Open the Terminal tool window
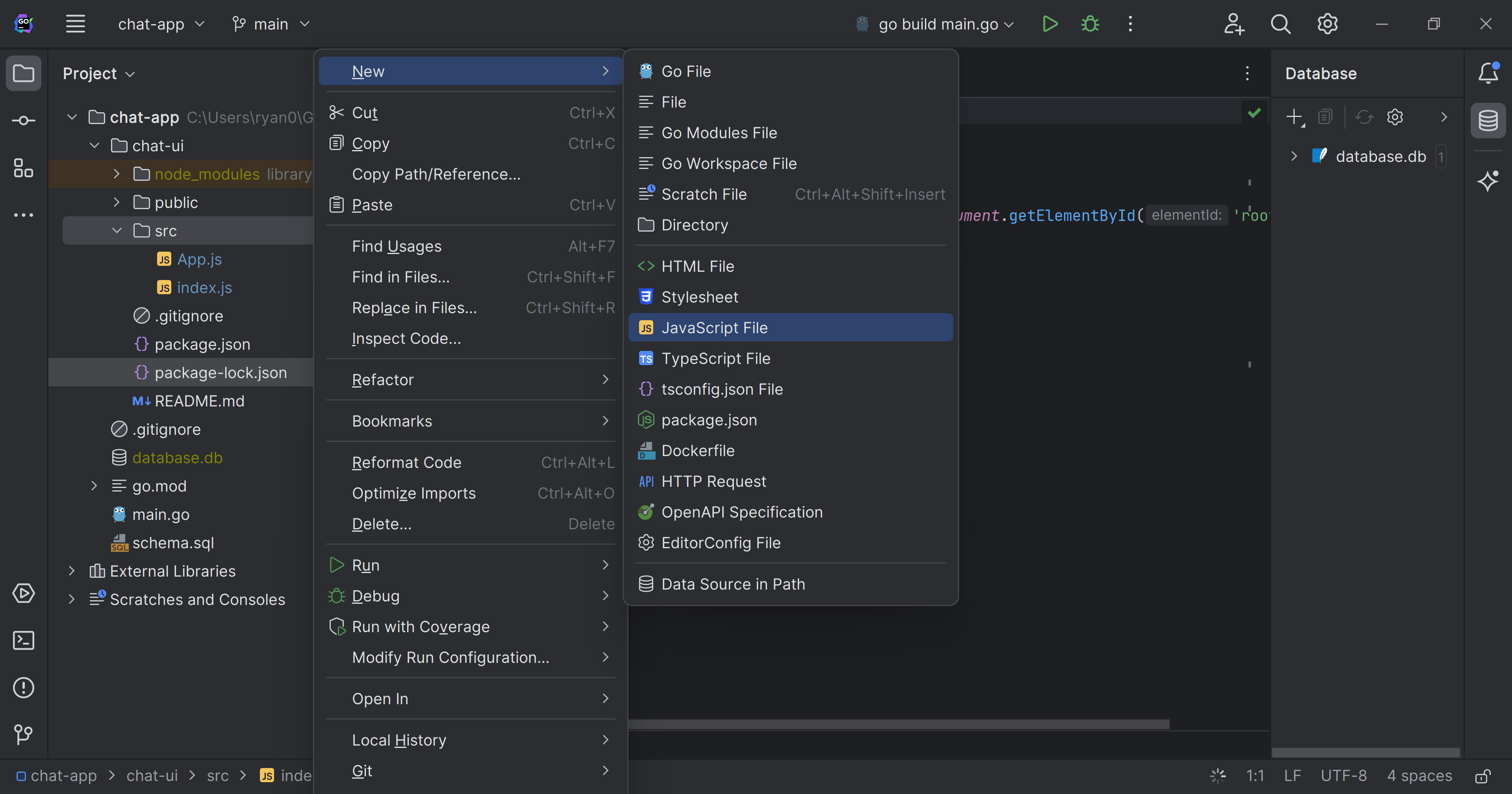 pos(24,641)
